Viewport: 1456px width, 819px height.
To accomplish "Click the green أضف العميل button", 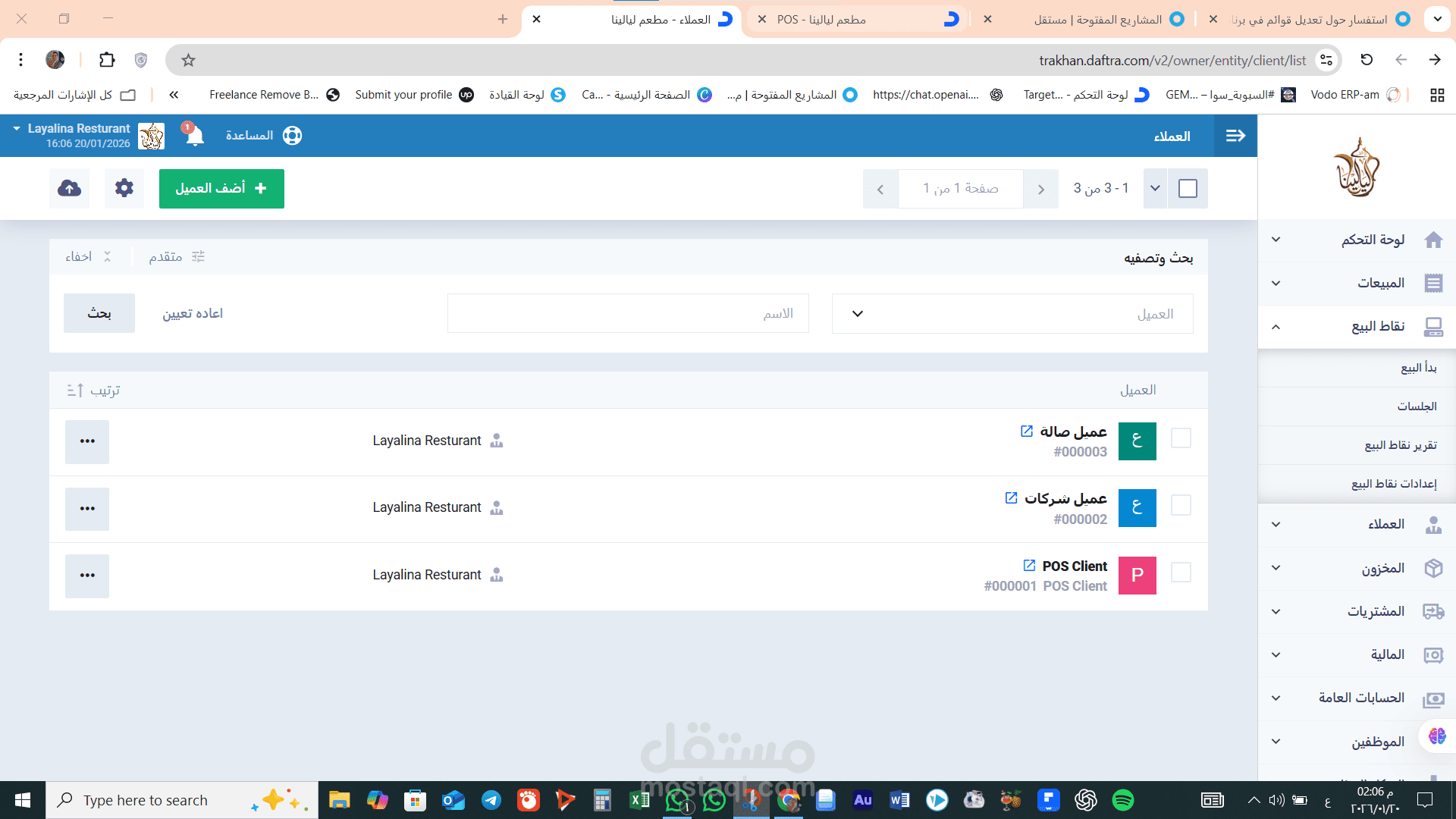I will click(221, 189).
